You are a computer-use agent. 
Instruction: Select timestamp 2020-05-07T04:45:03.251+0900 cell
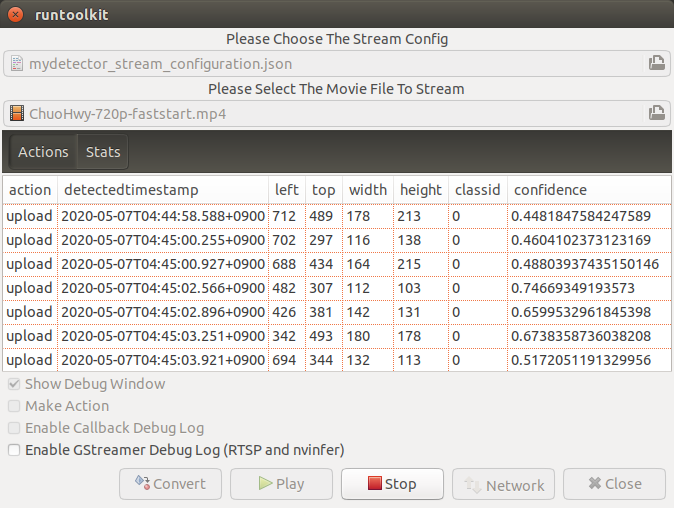point(163,337)
